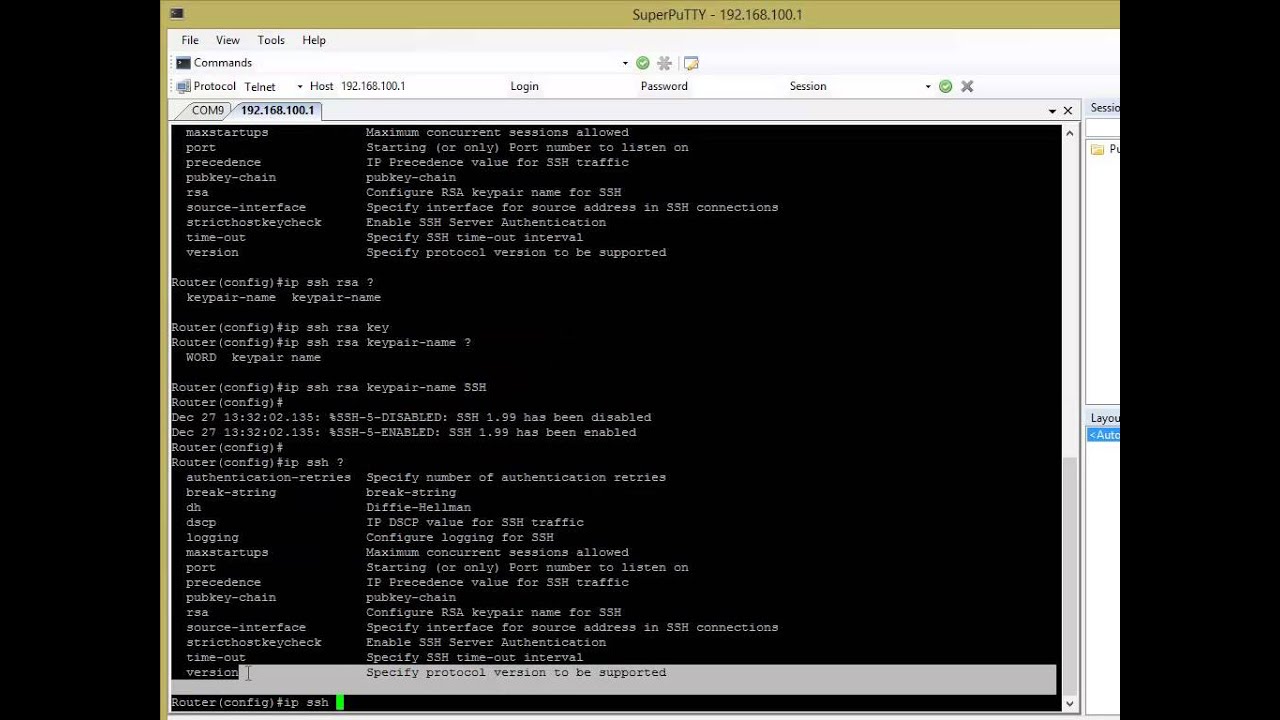Click the green terminal cursor block

pos(340,702)
